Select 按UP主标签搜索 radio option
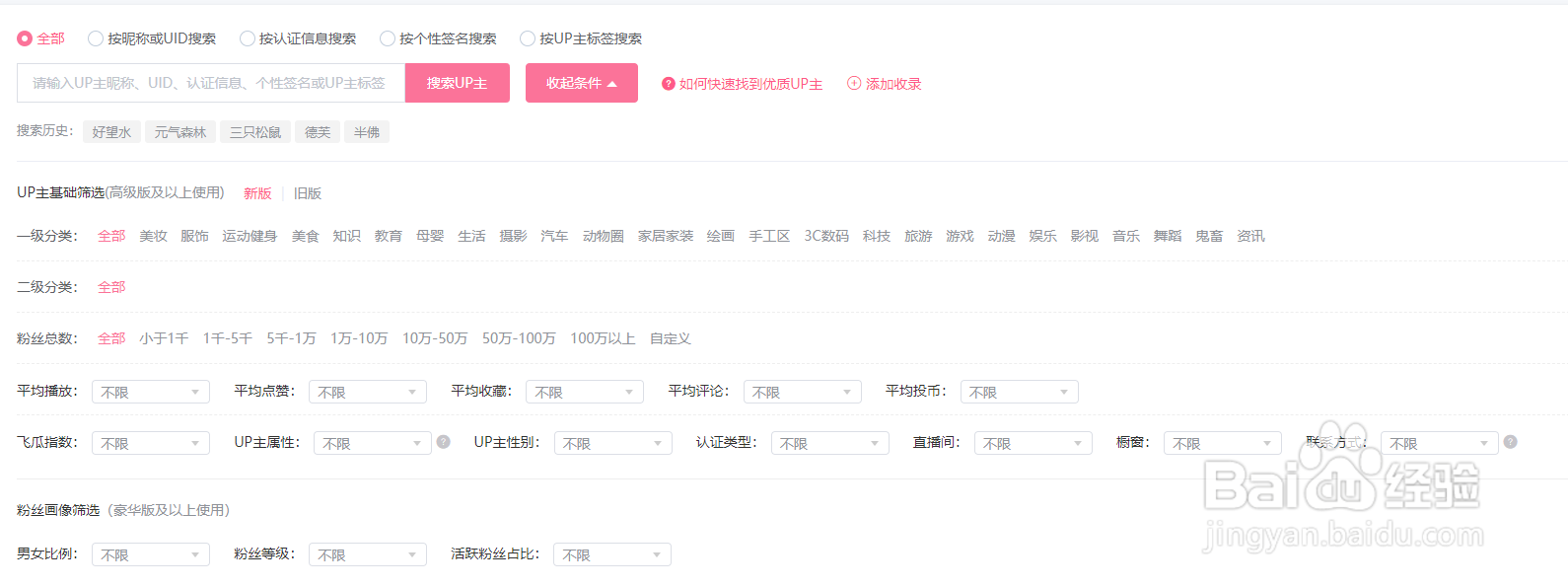The height and width of the screenshot is (588, 1568). pyautogui.click(x=528, y=38)
